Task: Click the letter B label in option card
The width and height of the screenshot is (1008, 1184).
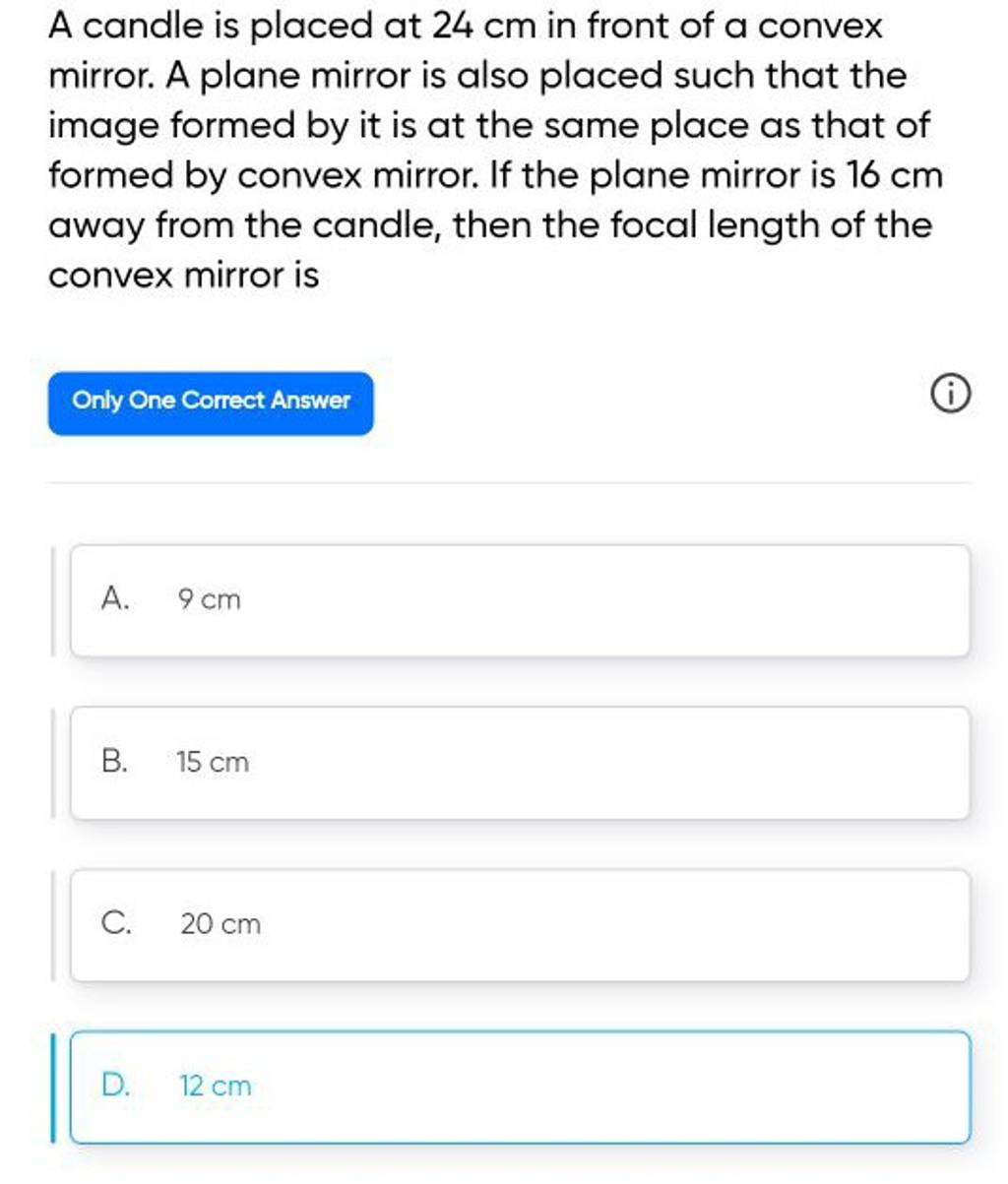Action: (115, 759)
